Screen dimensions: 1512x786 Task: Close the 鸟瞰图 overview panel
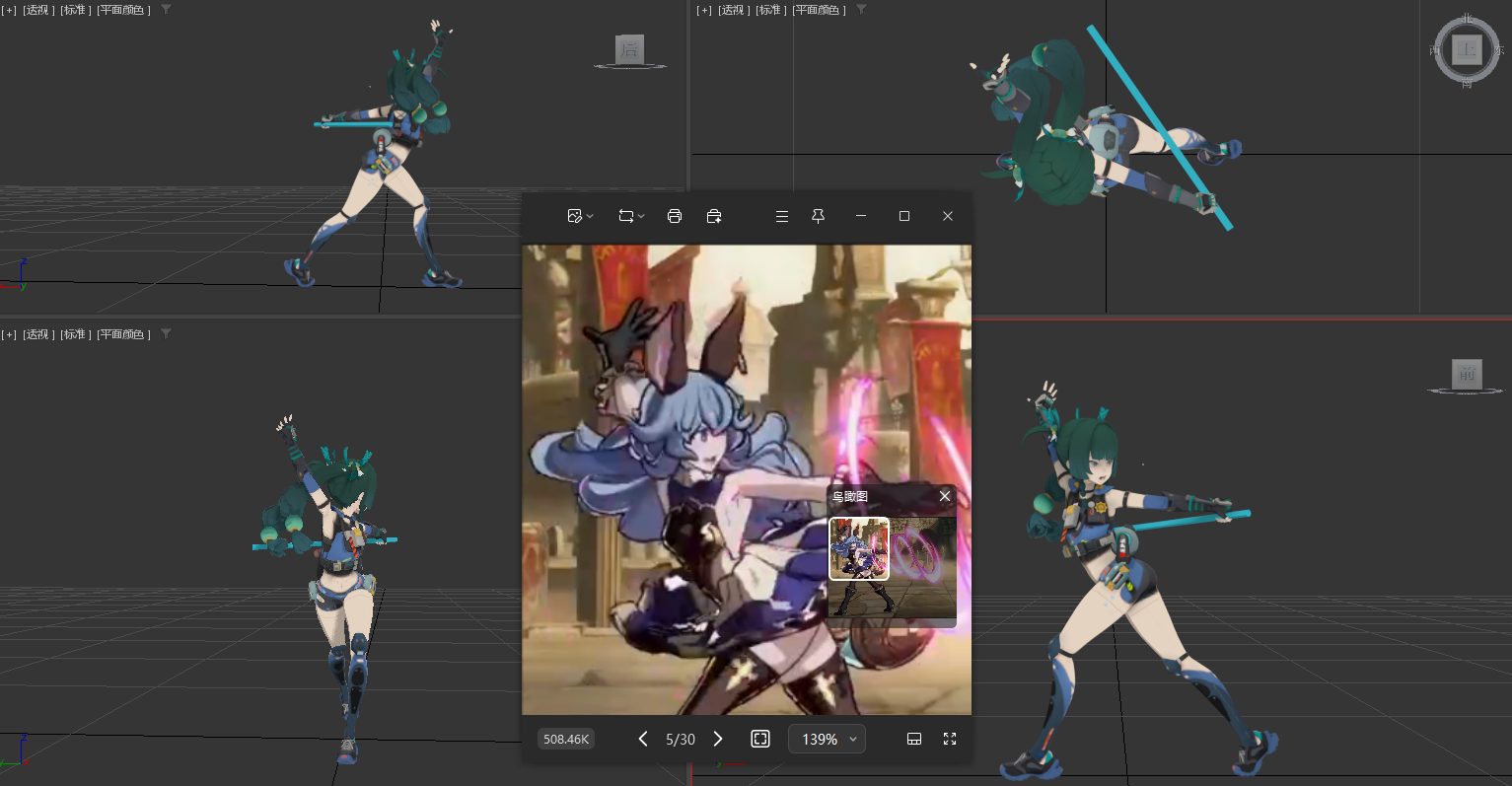pyautogui.click(x=945, y=496)
